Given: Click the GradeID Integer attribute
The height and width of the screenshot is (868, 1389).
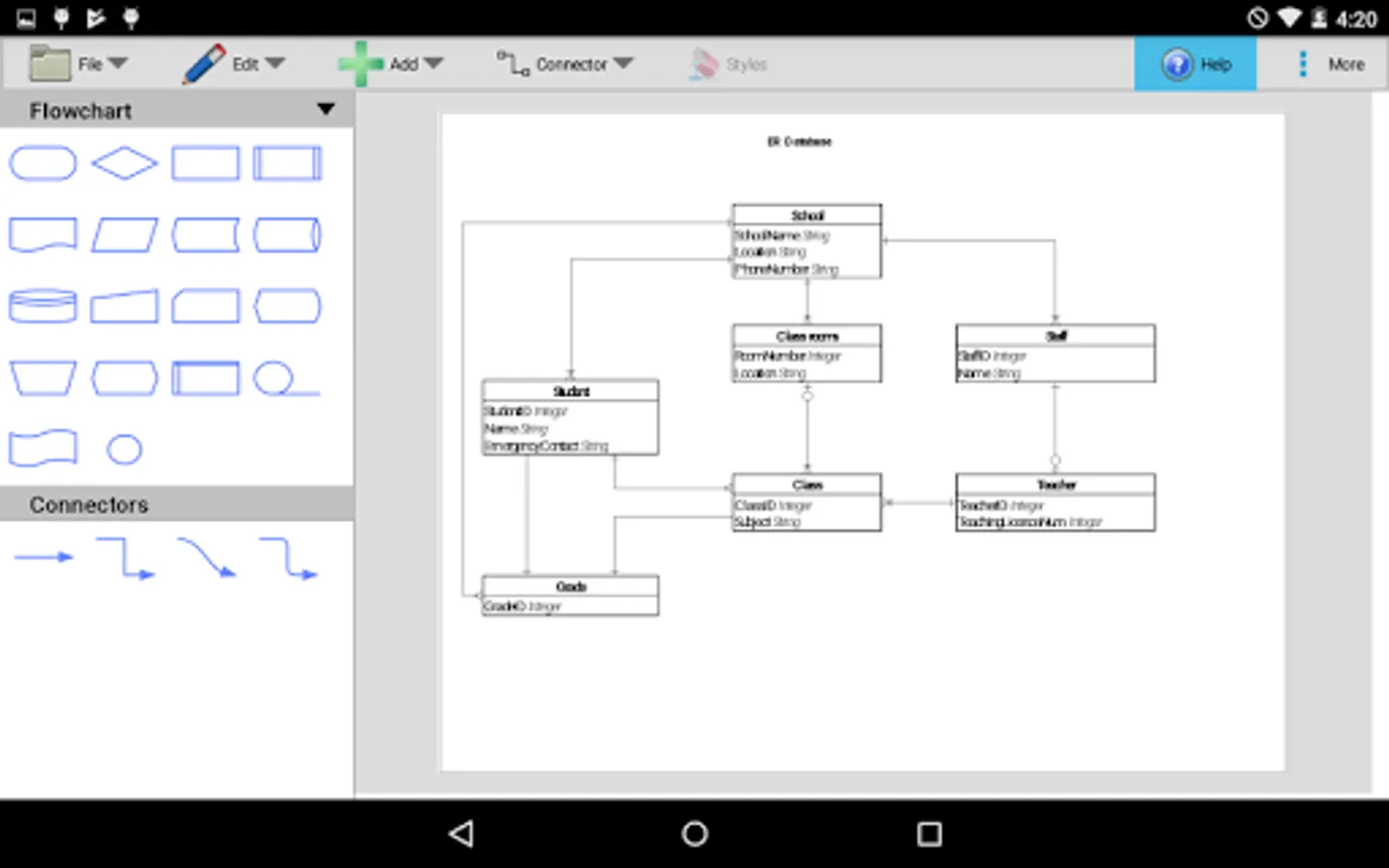Looking at the screenshot, I should click(522, 607).
